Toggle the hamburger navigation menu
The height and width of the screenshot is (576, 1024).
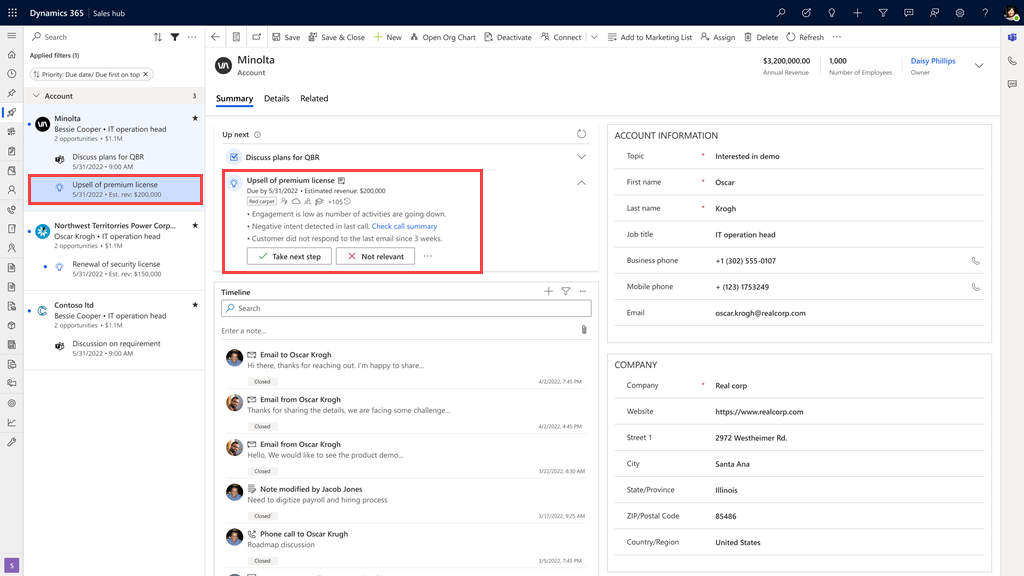pos(12,36)
